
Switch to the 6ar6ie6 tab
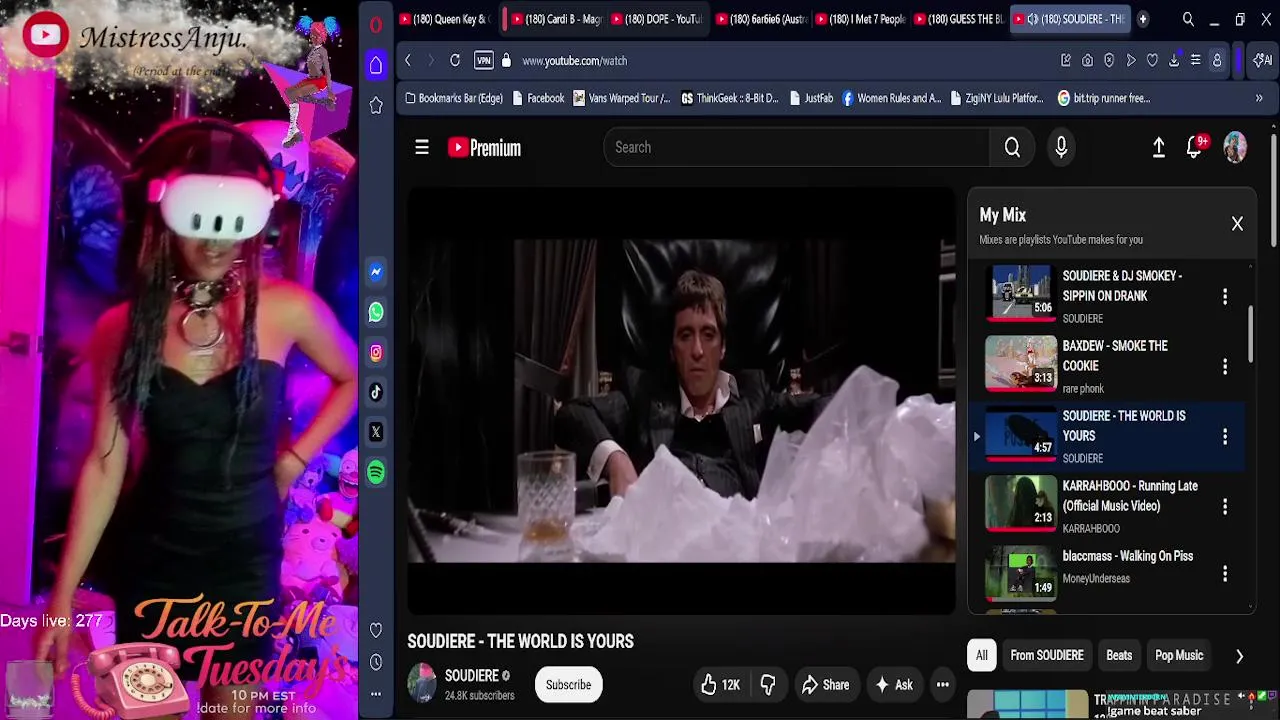tap(761, 19)
